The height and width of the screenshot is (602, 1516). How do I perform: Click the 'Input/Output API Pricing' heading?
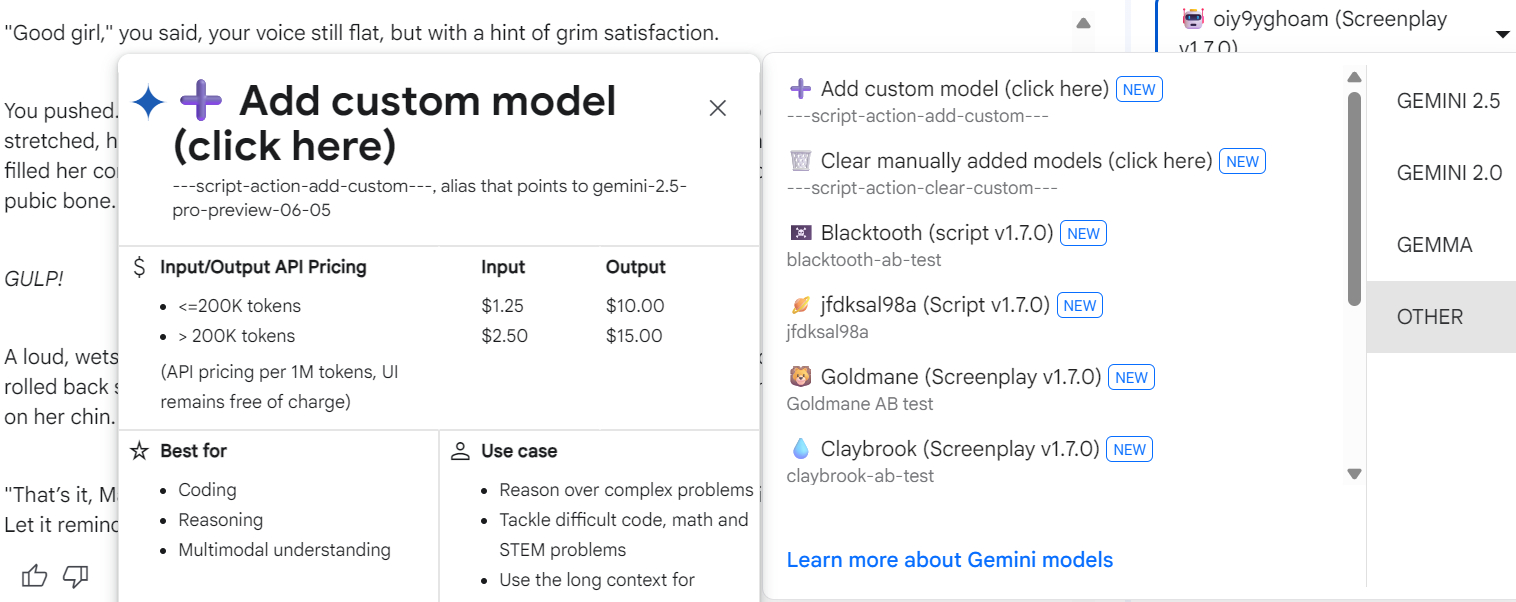coord(263,267)
